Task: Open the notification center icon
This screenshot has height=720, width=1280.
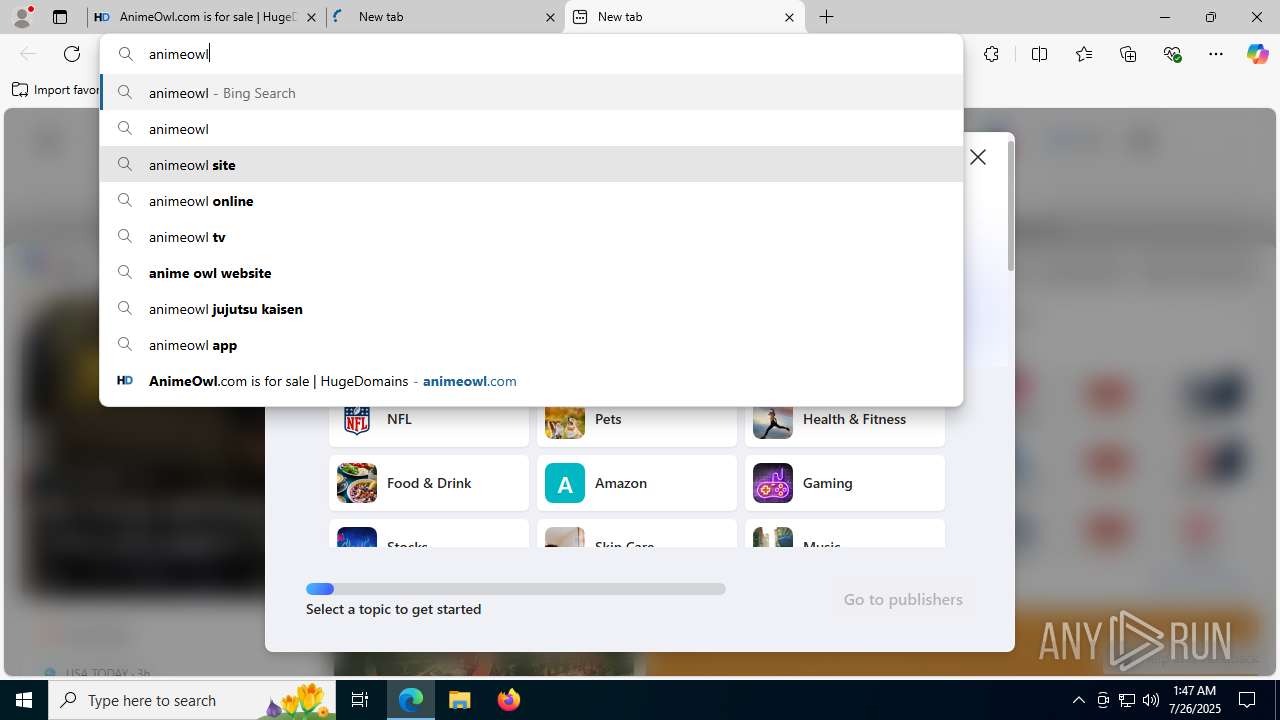Action: pyautogui.click(x=1247, y=700)
